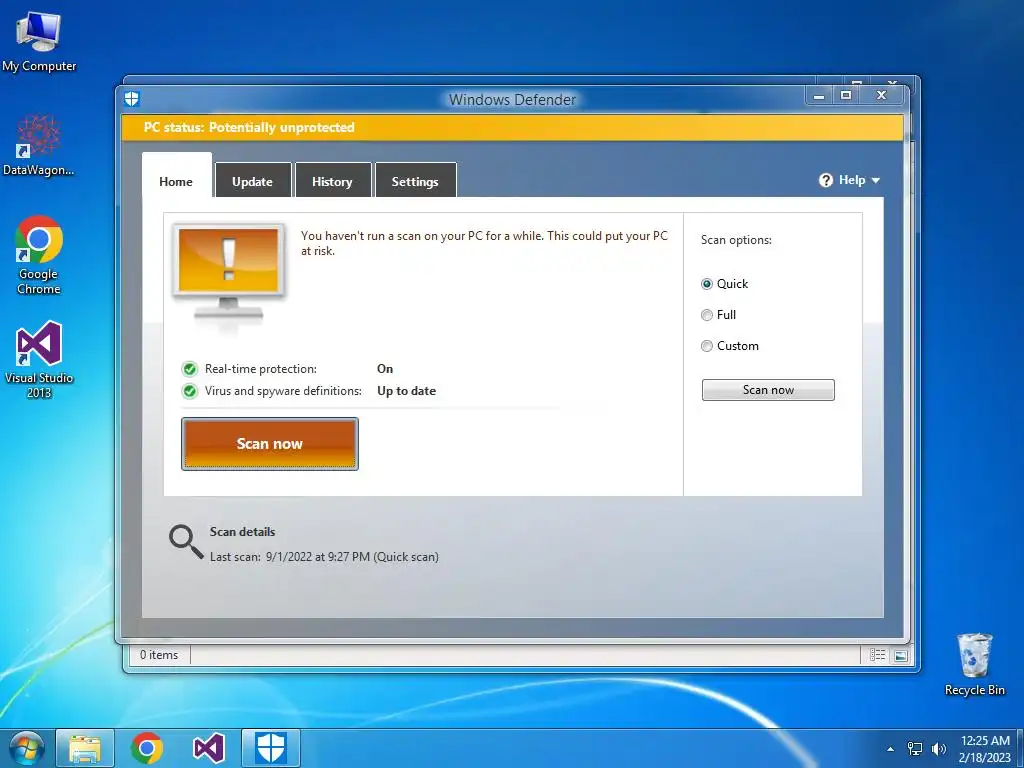Switch to the History tab
The image size is (1024, 768).
coord(332,182)
